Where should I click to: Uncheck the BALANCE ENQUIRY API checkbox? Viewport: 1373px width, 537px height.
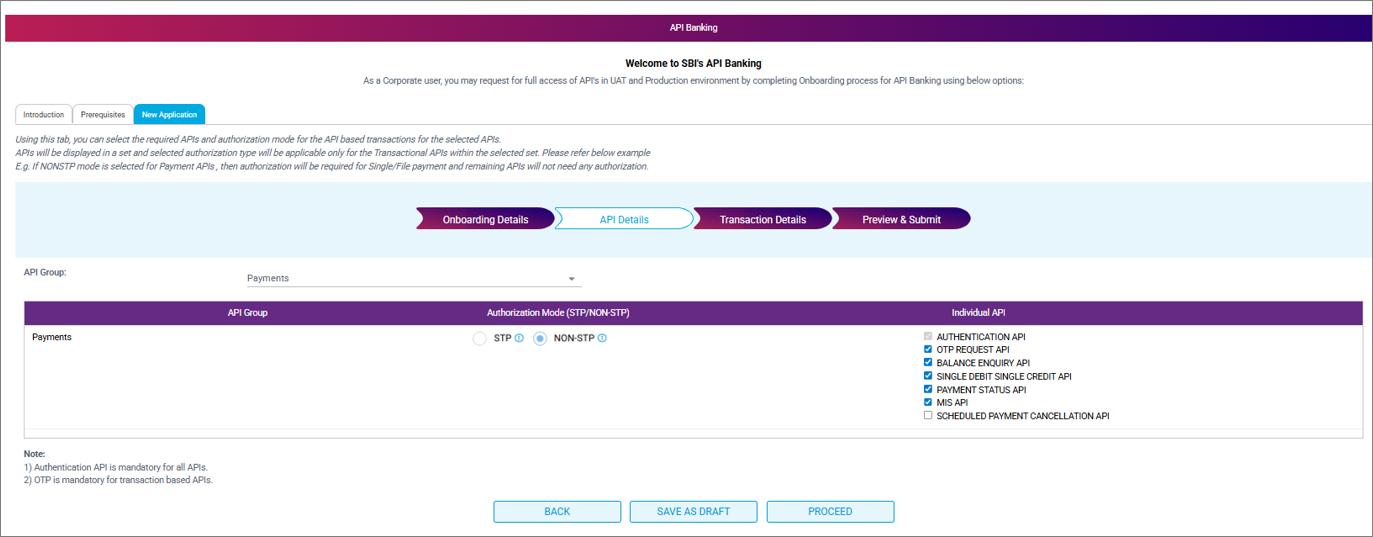[928, 363]
